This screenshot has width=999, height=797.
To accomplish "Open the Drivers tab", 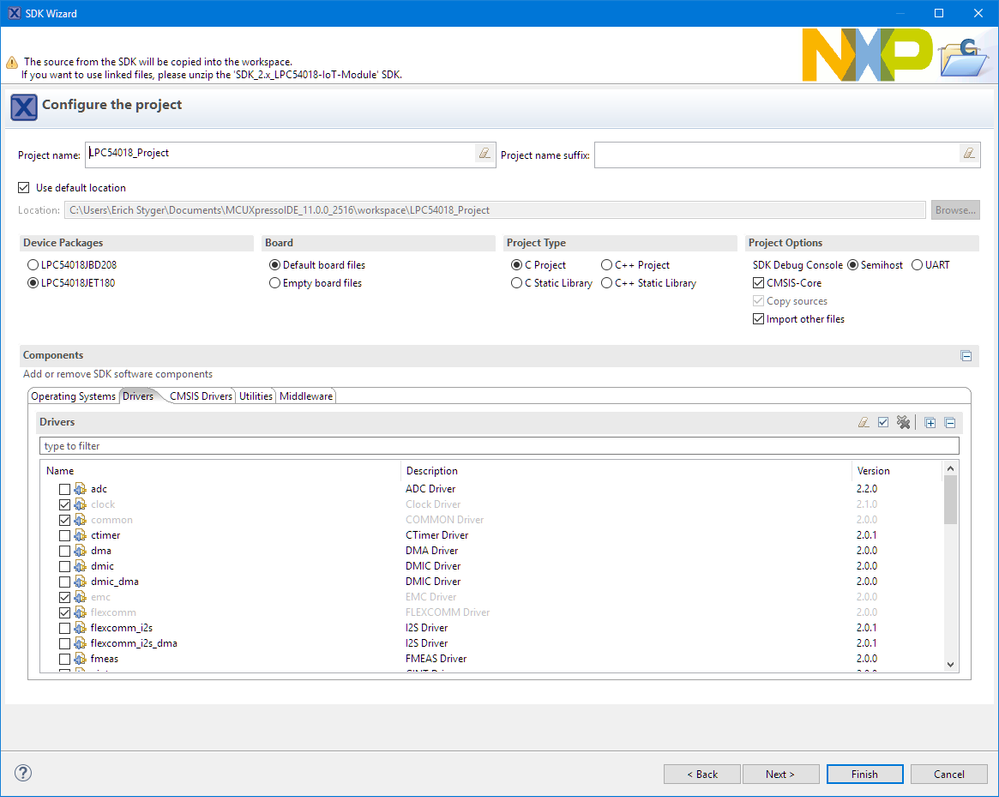I will click(138, 396).
